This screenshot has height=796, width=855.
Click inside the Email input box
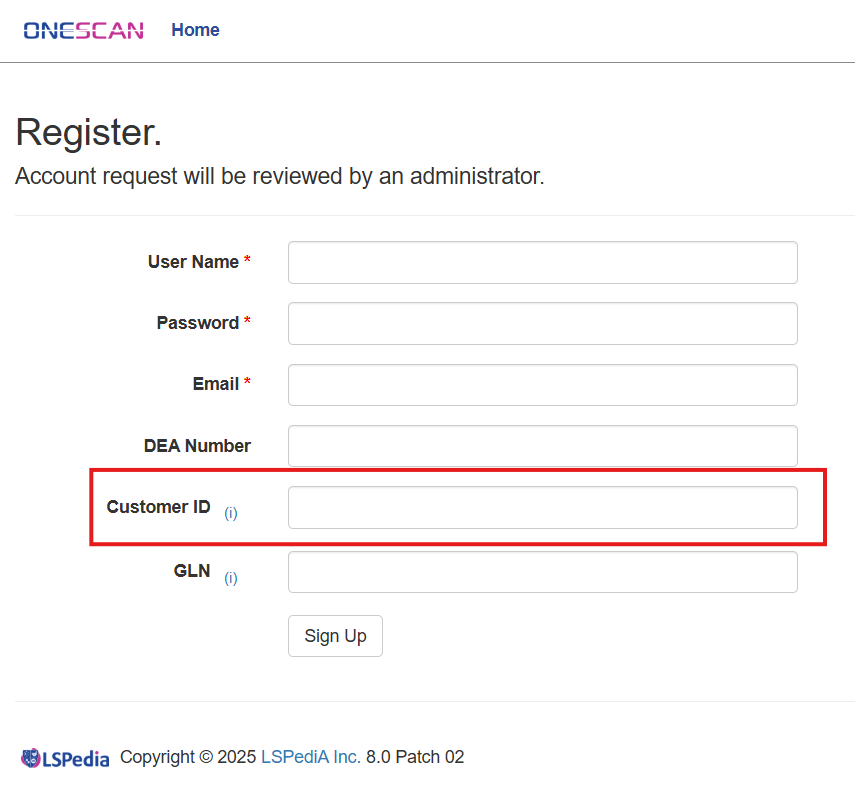tap(543, 385)
